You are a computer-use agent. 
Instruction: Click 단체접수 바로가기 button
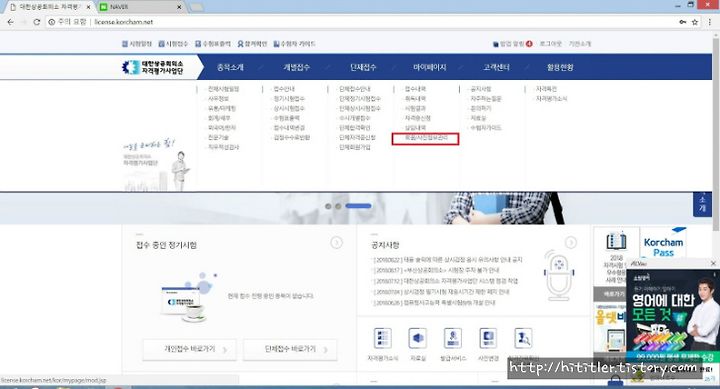[x=290, y=350]
